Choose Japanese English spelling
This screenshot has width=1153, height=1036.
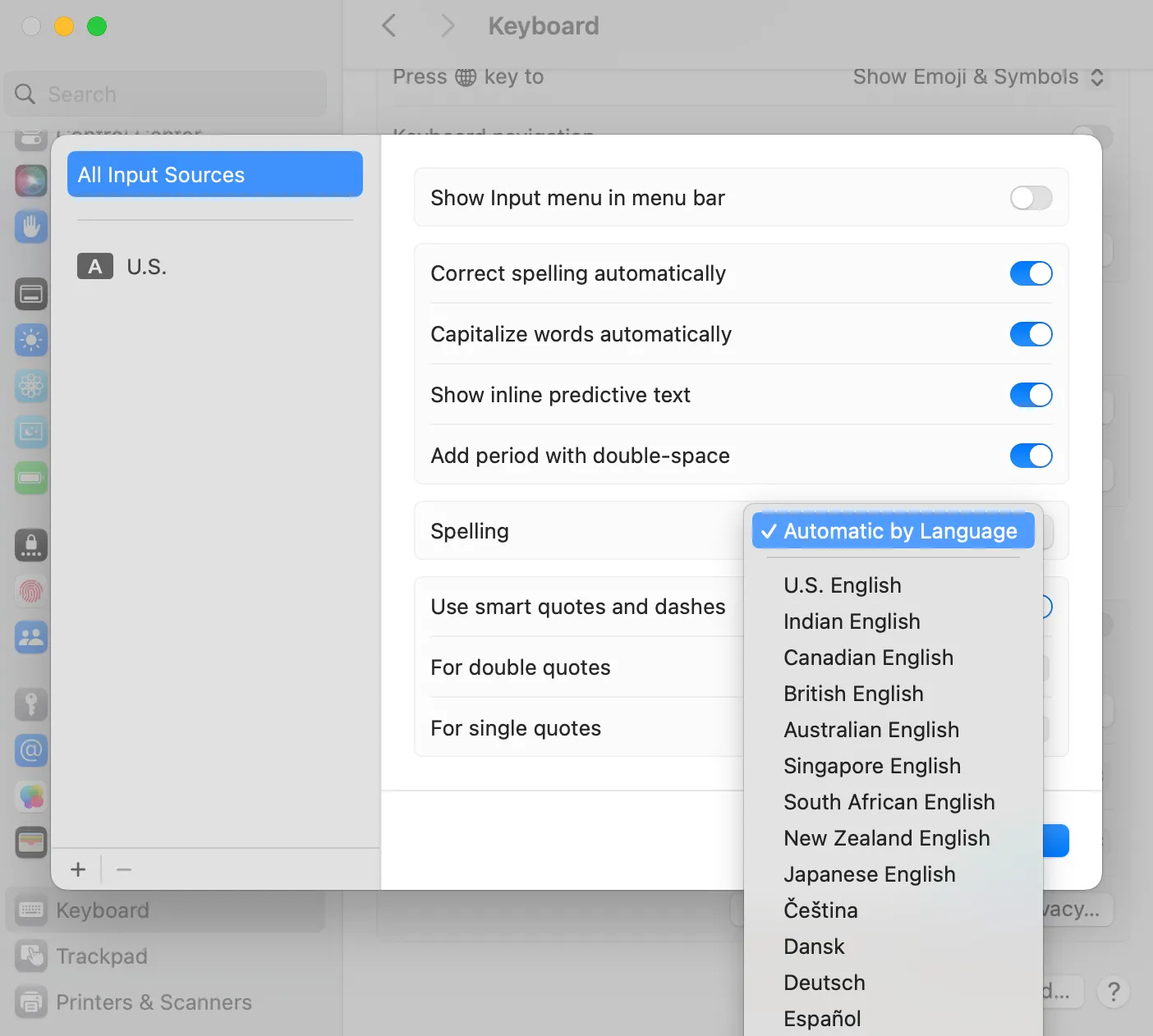[x=893, y=874]
